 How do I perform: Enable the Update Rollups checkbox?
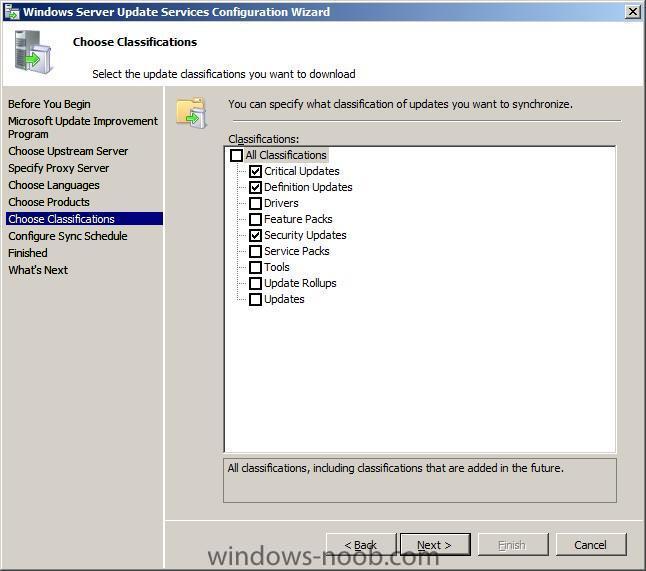(x=255, y=283)
